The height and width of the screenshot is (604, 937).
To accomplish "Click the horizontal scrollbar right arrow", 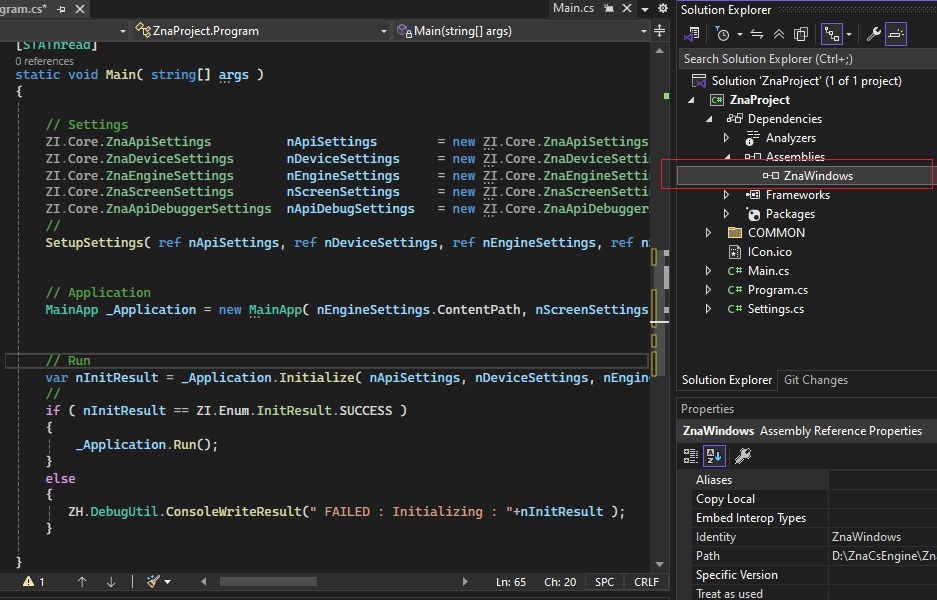I will coord(464,582).
